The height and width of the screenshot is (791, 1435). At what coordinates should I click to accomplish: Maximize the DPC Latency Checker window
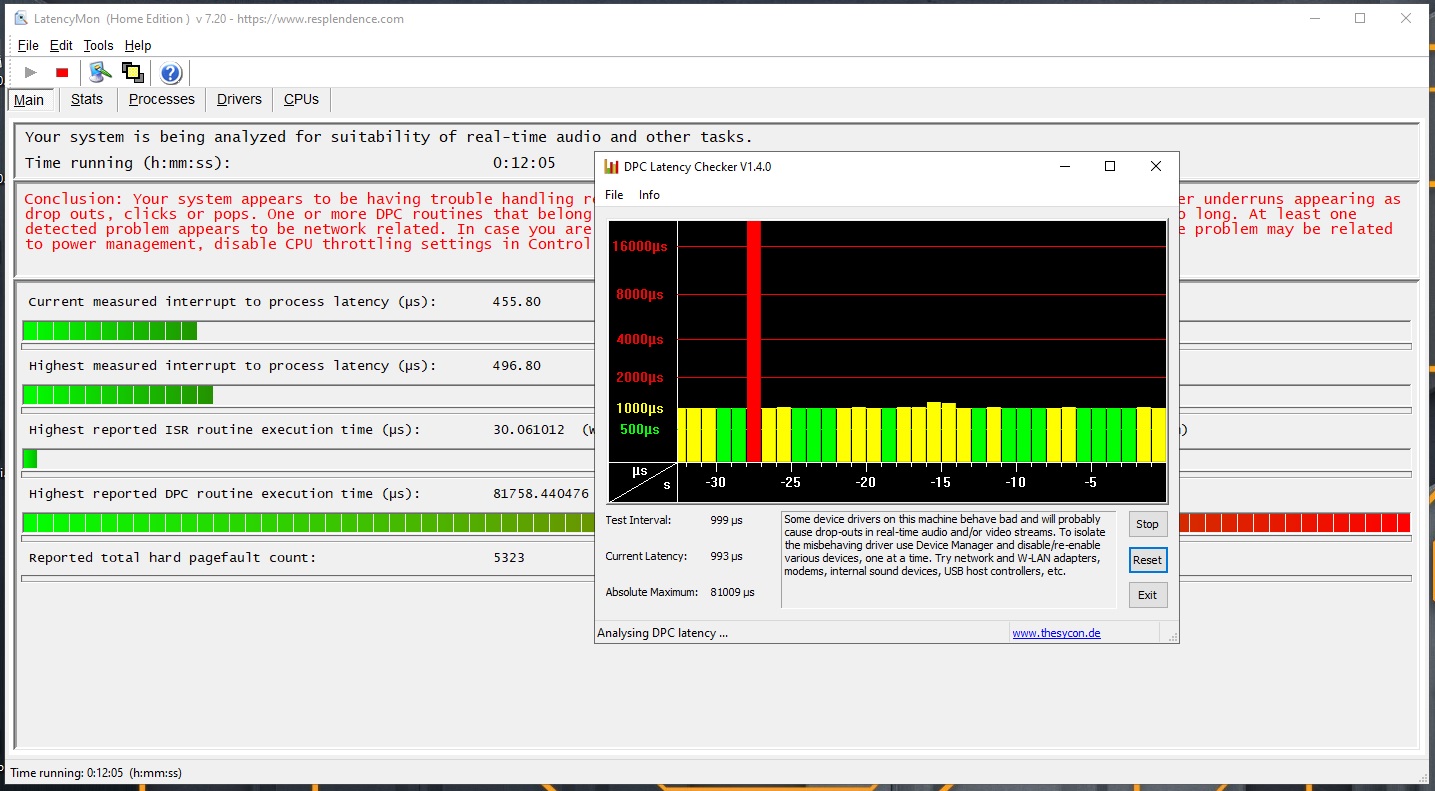pyautogui.click(x=1109, y=167)
